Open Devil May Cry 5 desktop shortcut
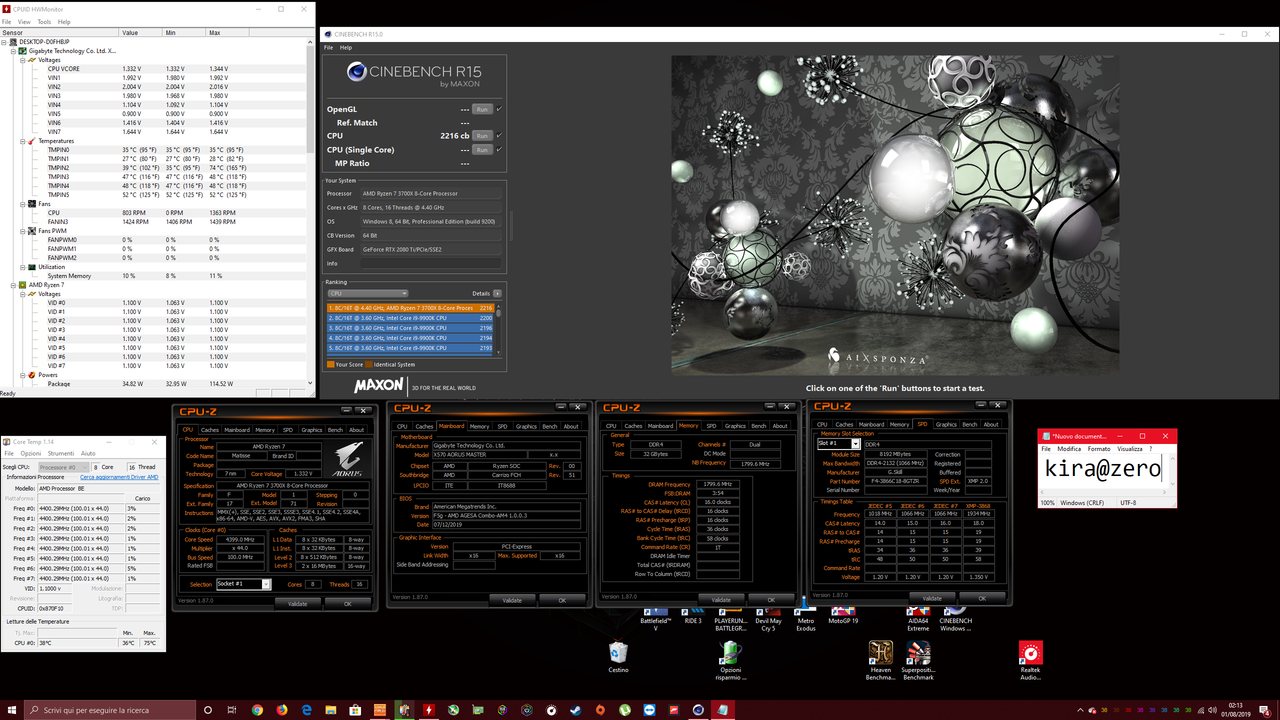Image resolution: width=1280 pixels, height=720 pixels. coord(768,618)
